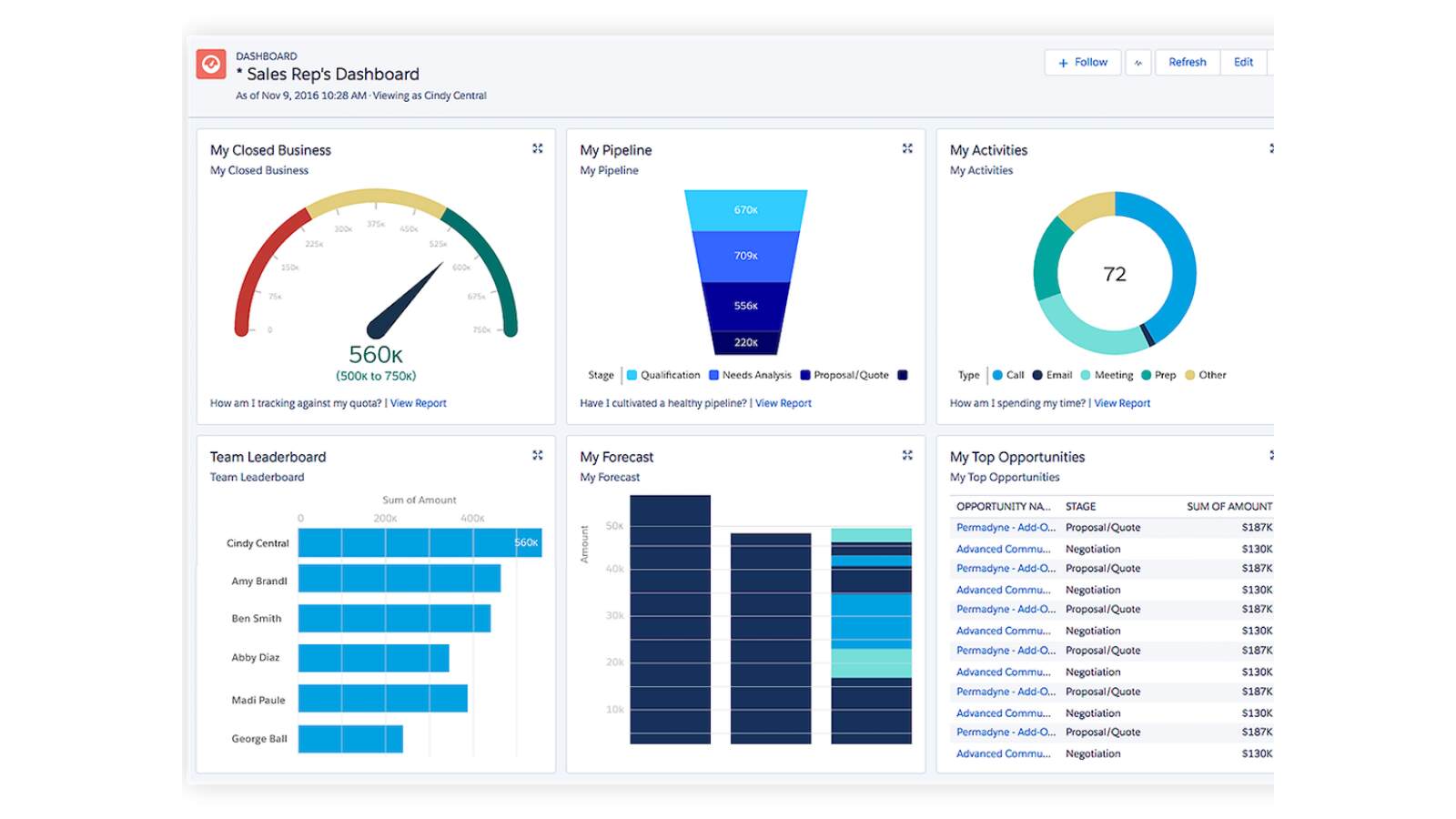1456x819 pixels.
Task: Expand the Team Leaderboard chart
Action: coord(538,455)
